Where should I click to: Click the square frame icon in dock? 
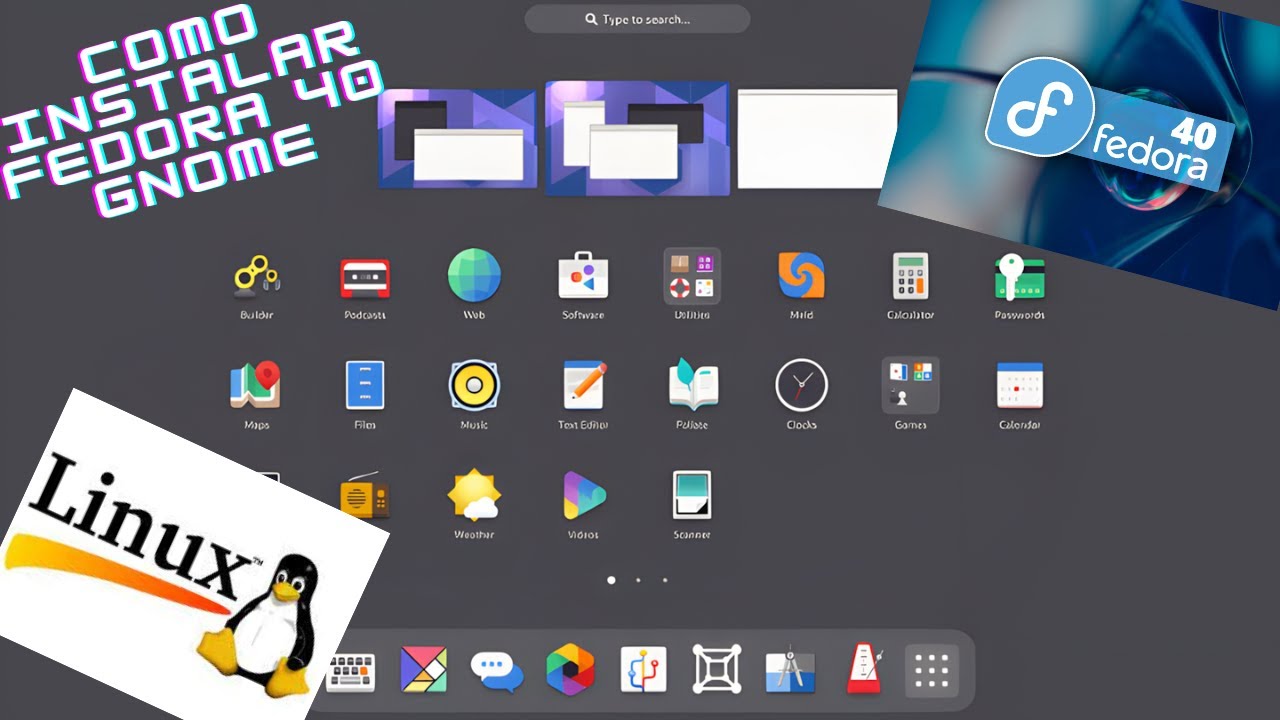(717, 670)
